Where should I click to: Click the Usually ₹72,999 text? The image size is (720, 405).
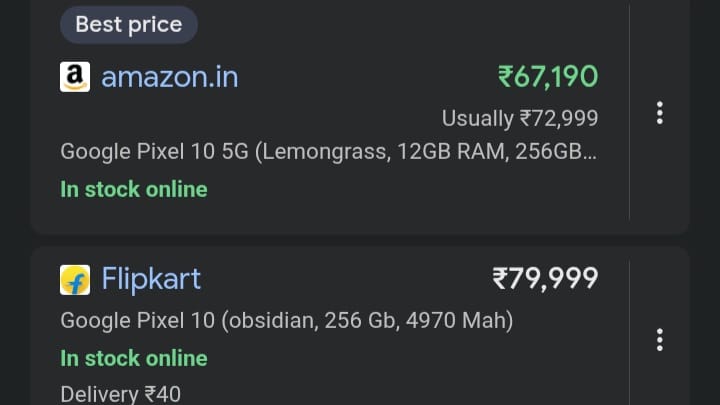click(520, 119)
